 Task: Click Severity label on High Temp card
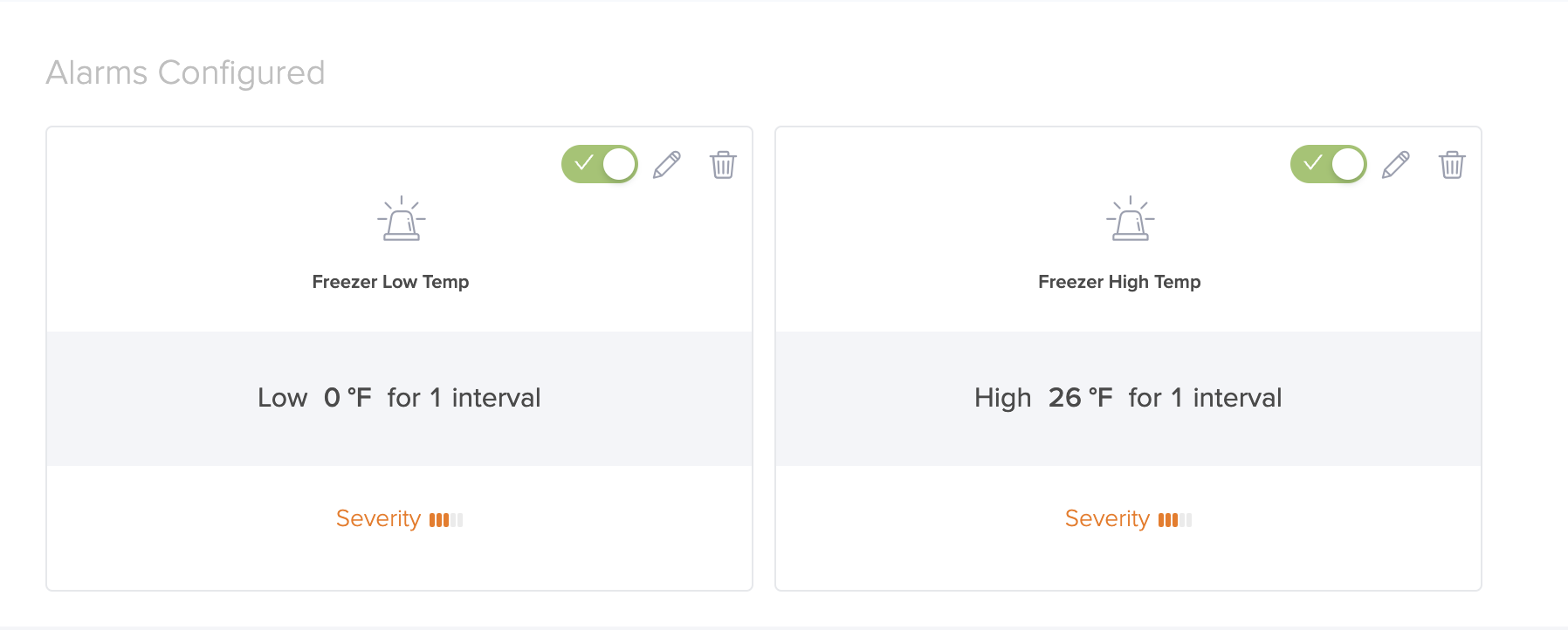1107,519
